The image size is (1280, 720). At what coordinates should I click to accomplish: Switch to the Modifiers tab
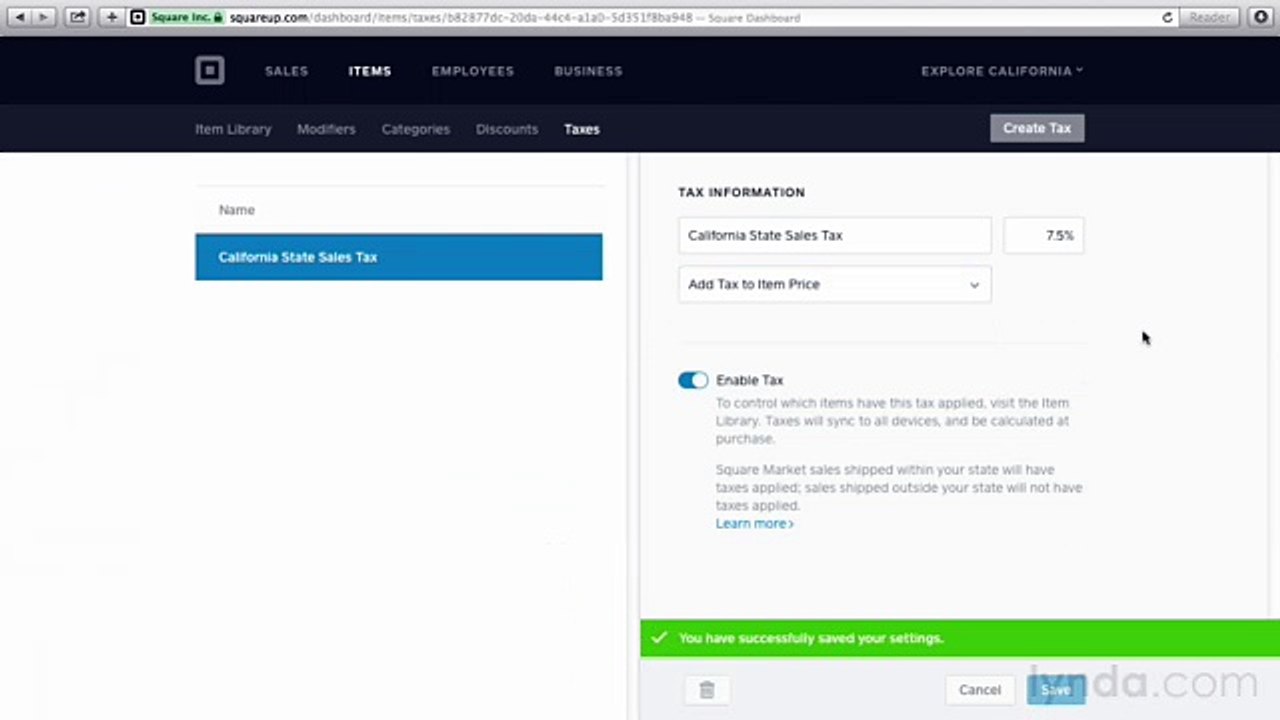pyautogui.click(x=326, y=129)
